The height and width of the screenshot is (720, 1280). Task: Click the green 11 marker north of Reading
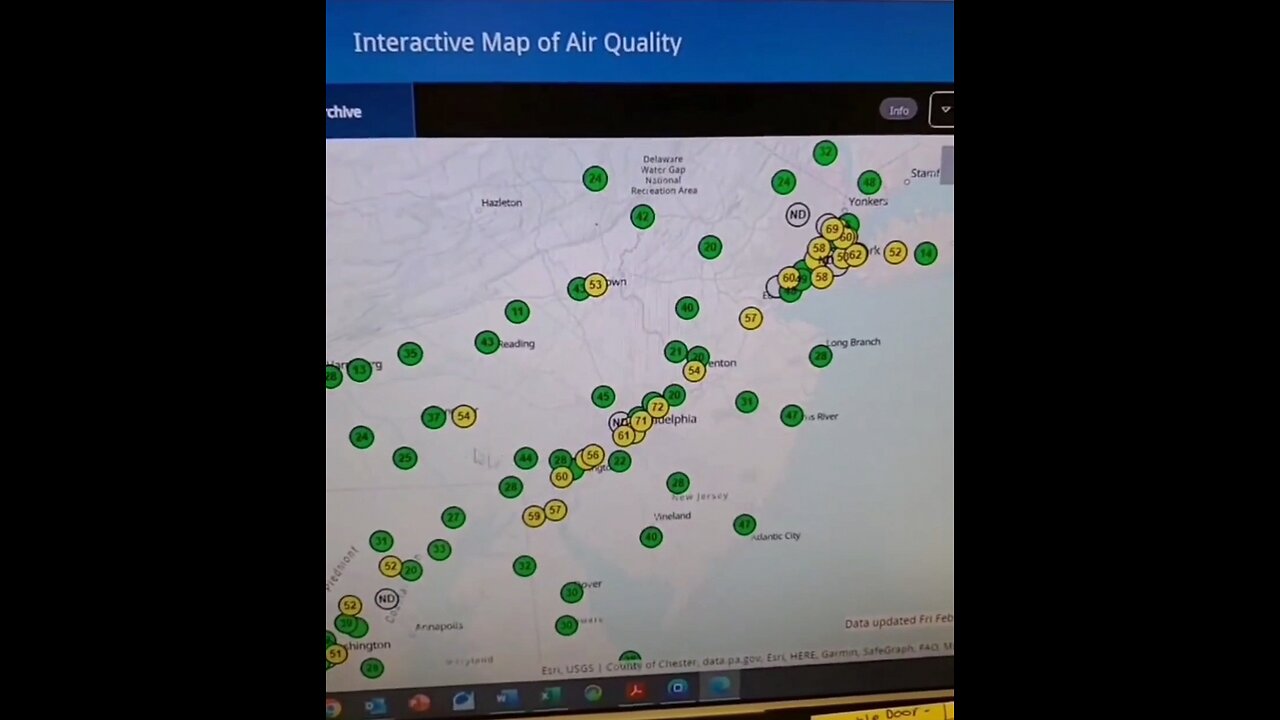(x=517, y=312)
